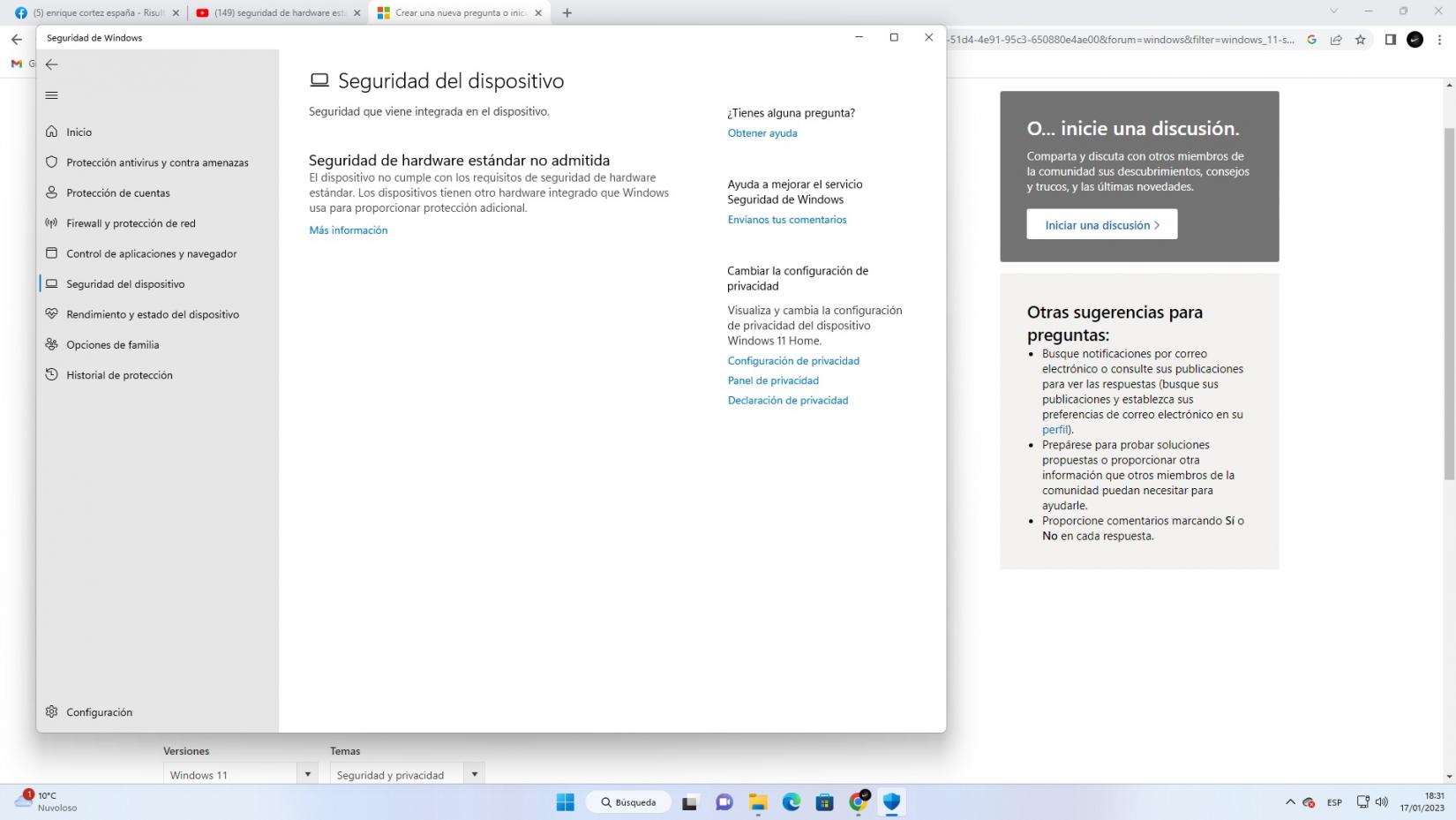The image size is (1456, 820).
Task: Open the network status tray icon
Action: [1363, 802]
